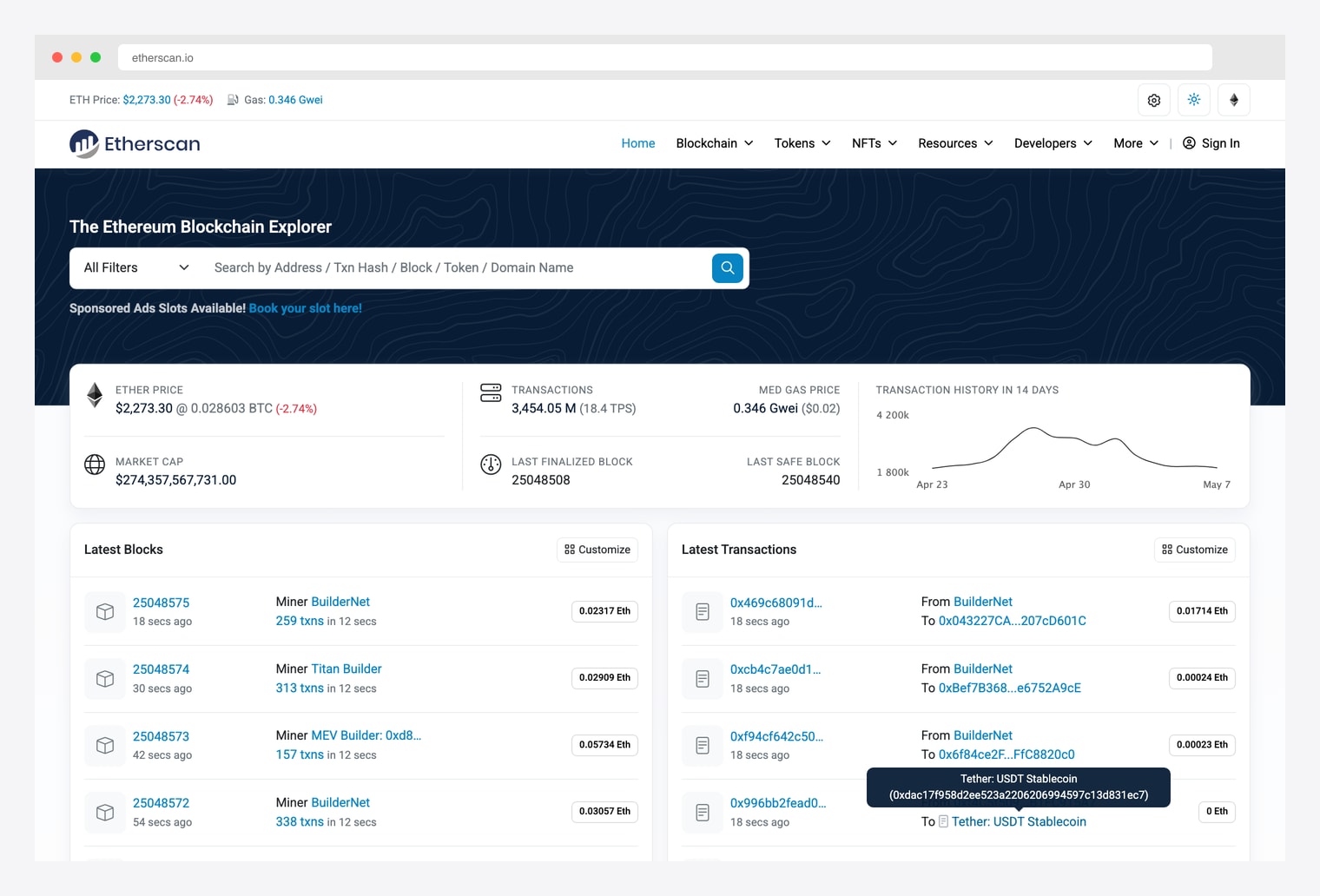Click the Sign In user icon

click(1189, 143)
